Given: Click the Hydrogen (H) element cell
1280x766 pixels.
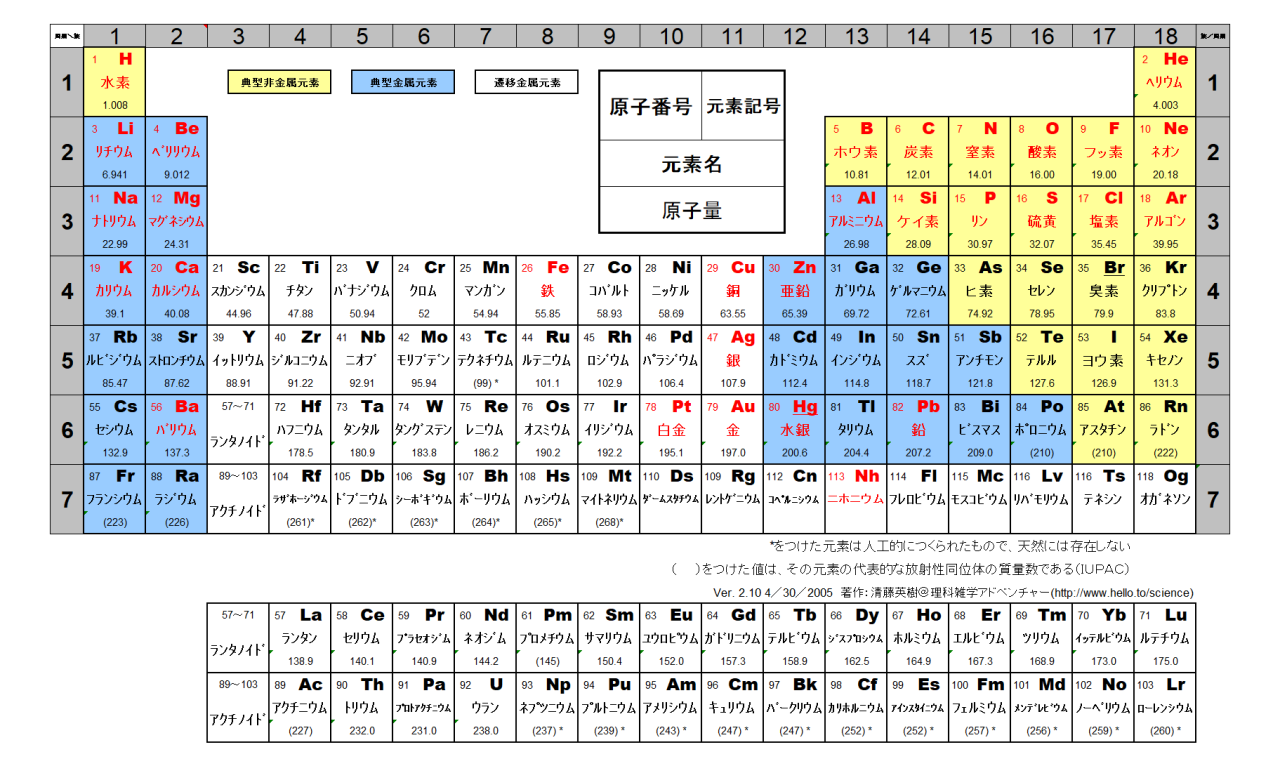Looking at the screenshot, I should coord(115,81).
